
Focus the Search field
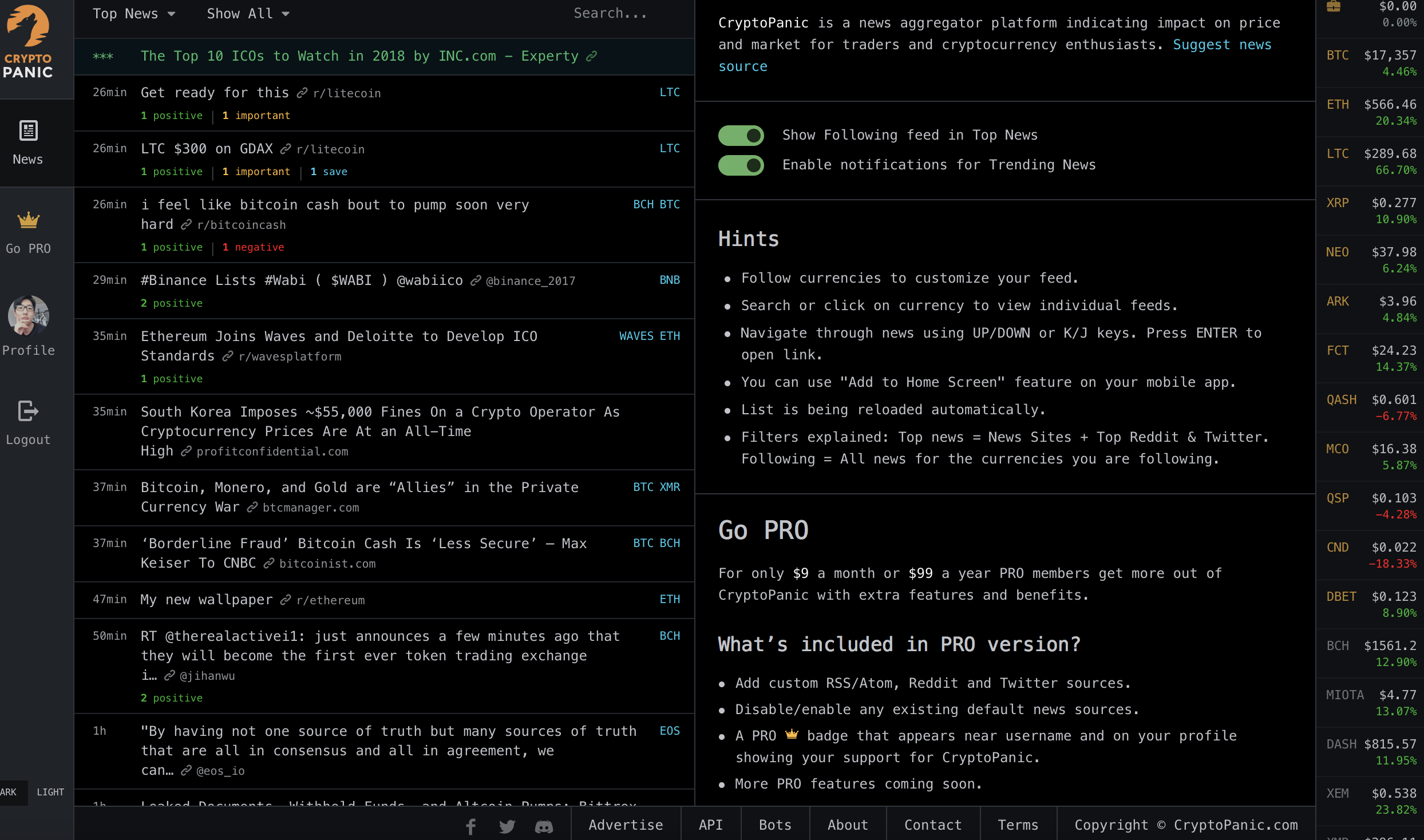coord(610,13)
